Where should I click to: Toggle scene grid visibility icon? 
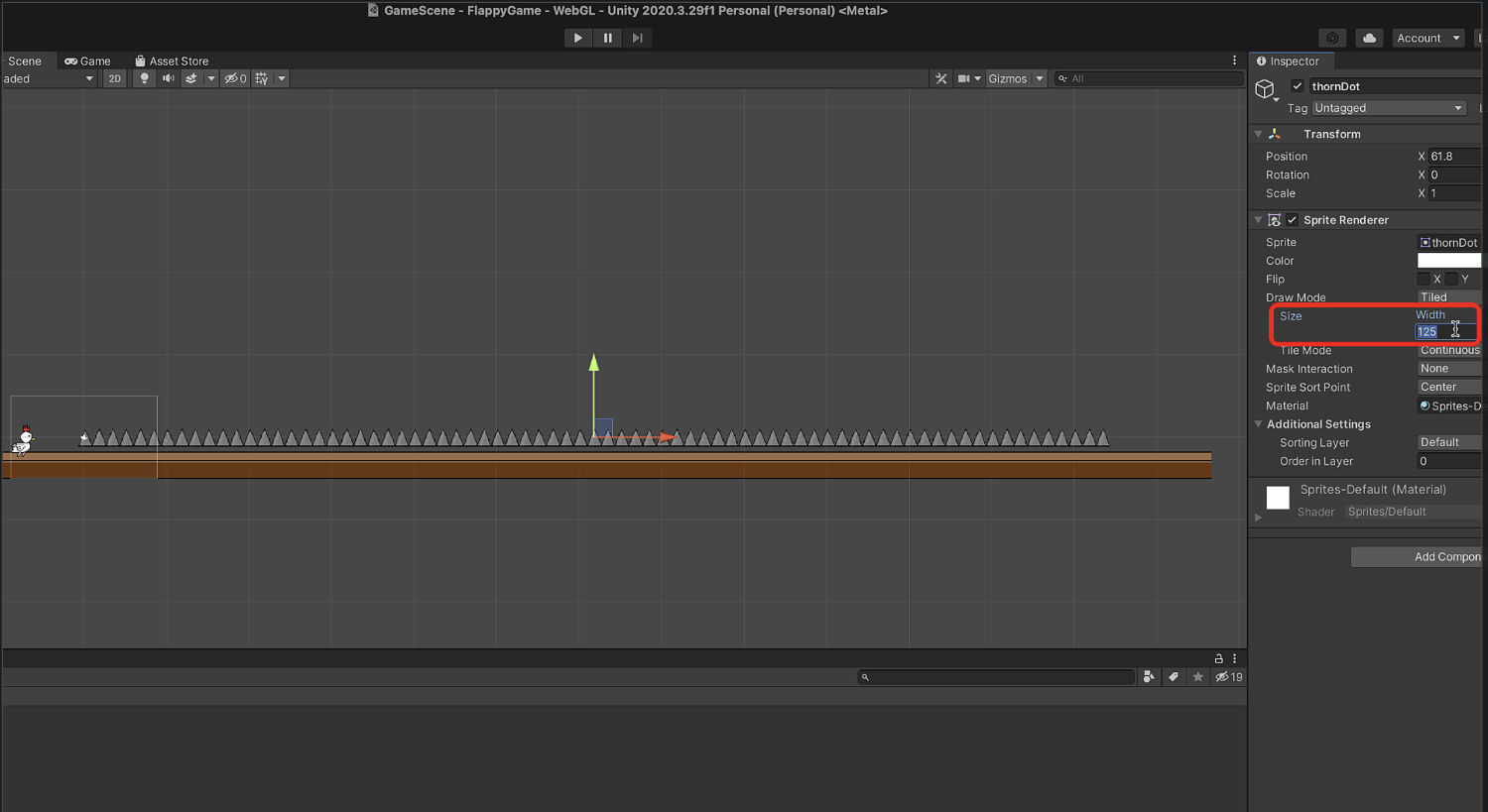(x=262, y=78)
